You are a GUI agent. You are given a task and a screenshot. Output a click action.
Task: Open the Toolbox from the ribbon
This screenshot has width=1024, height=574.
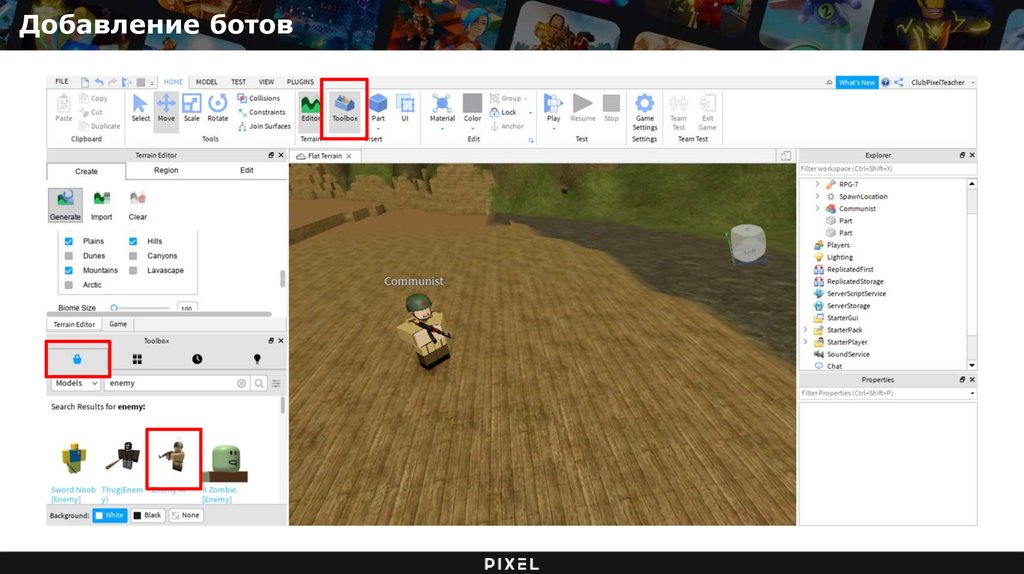click(345, 108)
